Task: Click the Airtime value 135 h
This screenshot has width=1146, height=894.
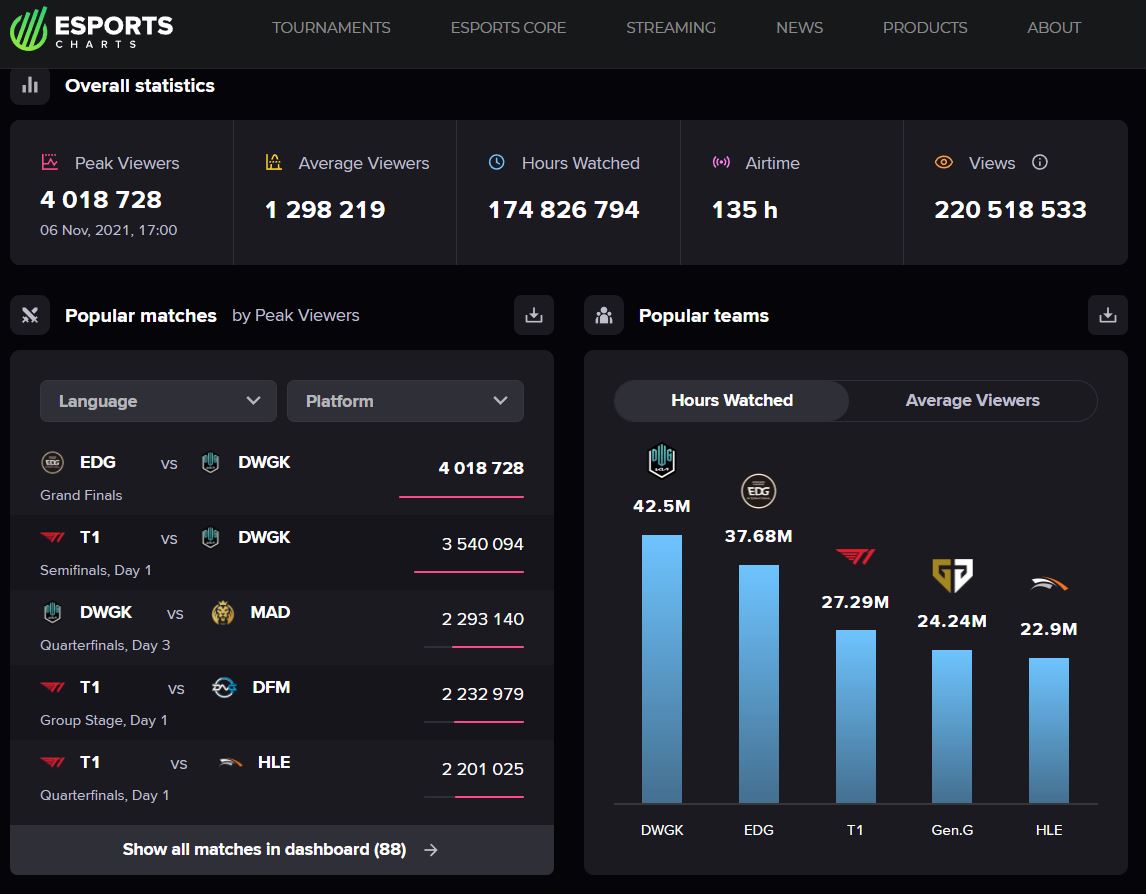Action: 745,210
